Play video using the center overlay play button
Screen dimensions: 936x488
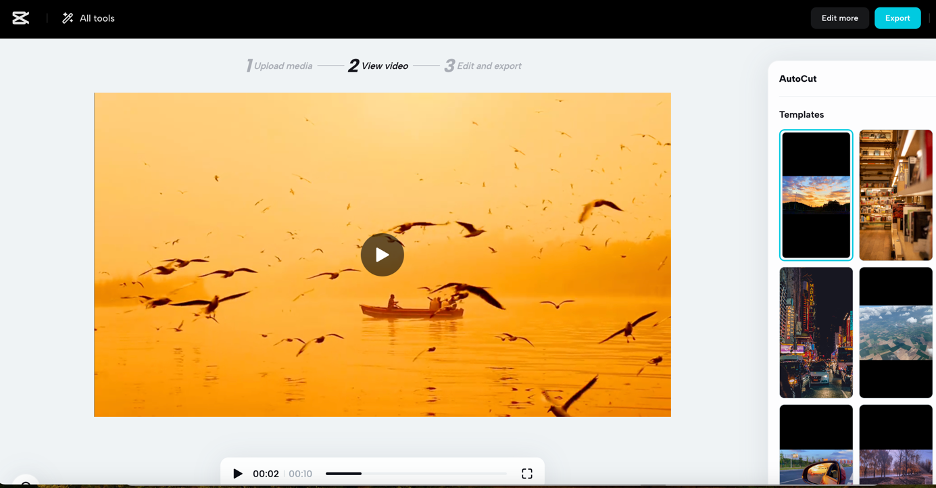click(x=382, y=255)
